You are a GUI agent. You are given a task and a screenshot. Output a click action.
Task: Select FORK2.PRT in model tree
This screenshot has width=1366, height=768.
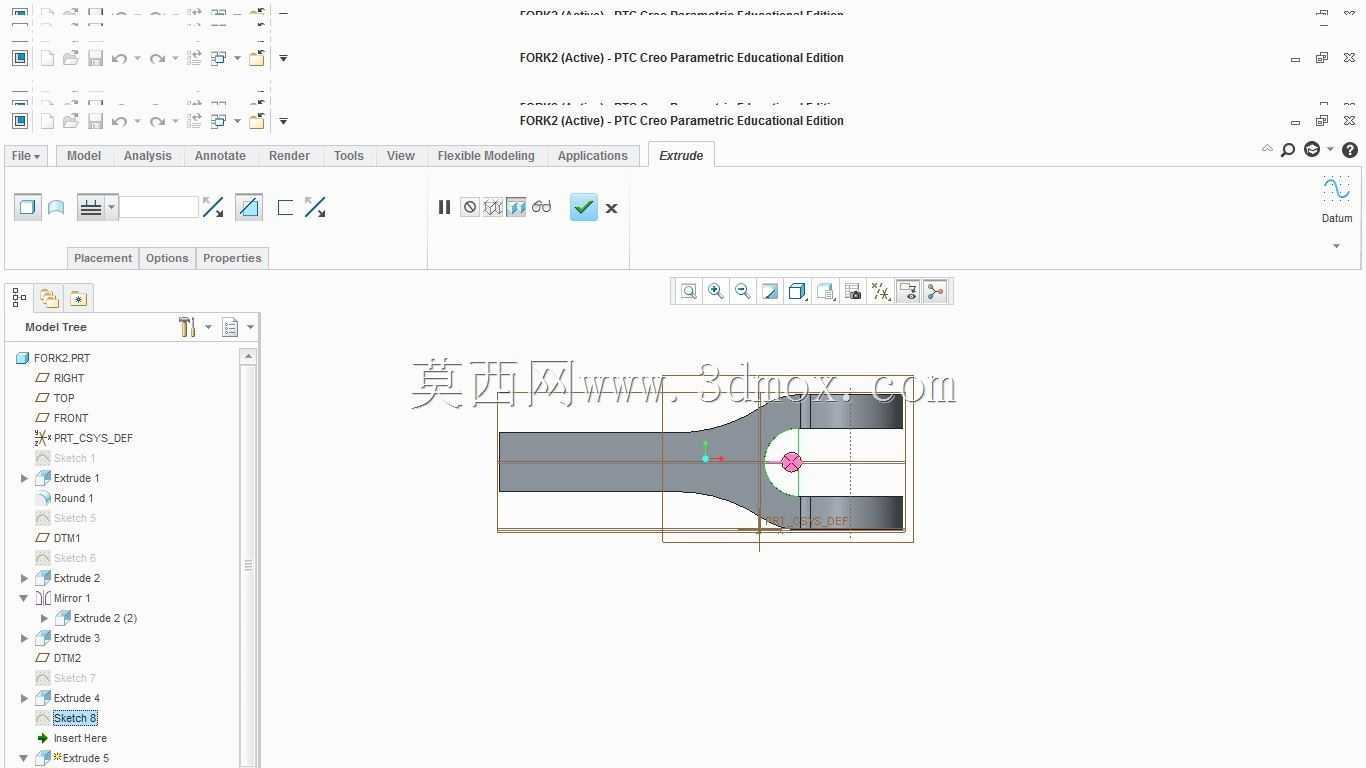point(62,358)
